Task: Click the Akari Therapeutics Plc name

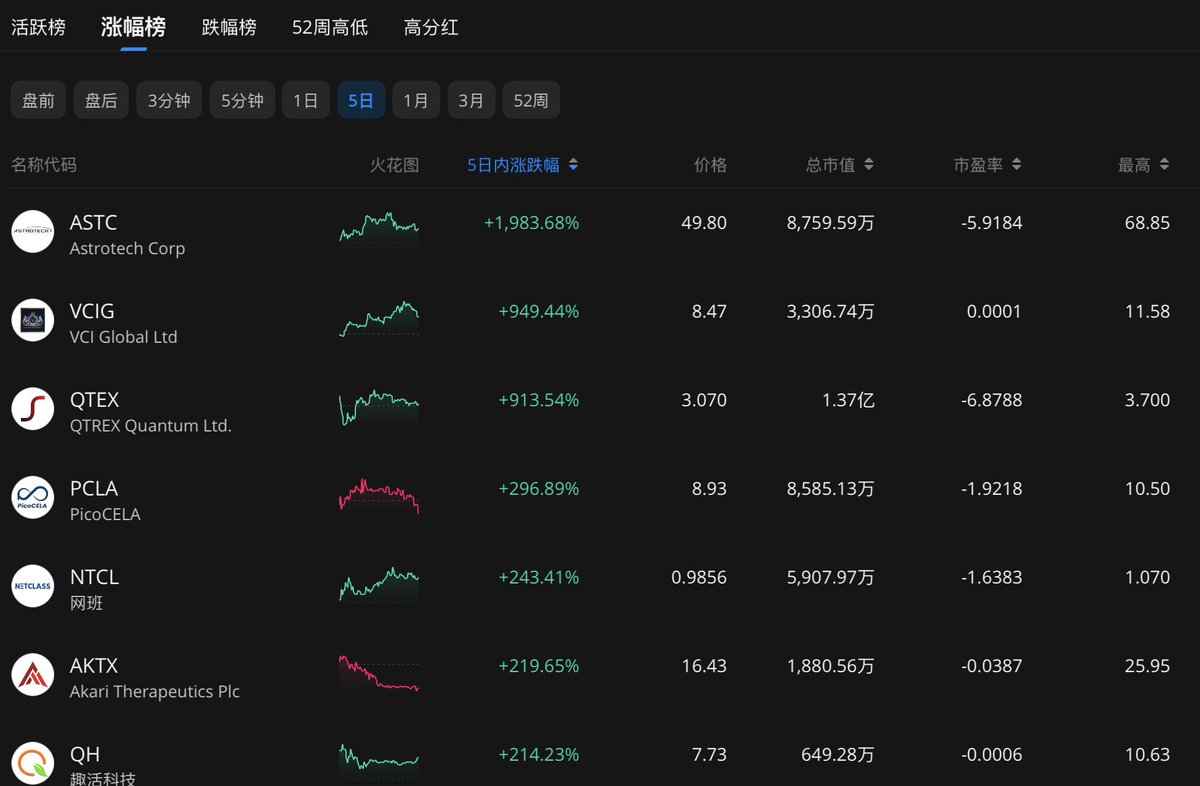Action: coord(155,691)
